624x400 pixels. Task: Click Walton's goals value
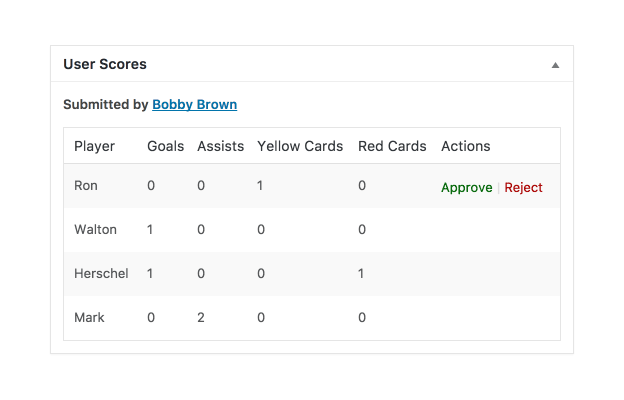point(151,230)
